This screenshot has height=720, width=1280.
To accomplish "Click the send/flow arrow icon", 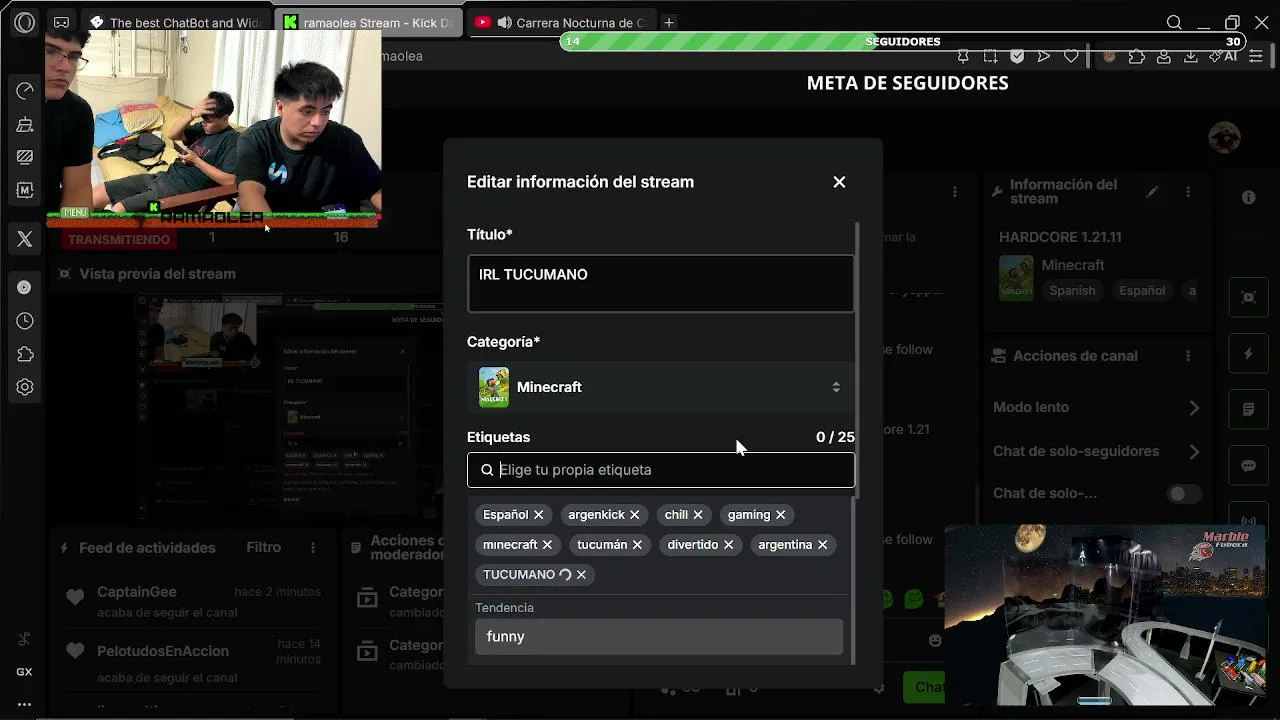I will click(x=1044, y=56).
